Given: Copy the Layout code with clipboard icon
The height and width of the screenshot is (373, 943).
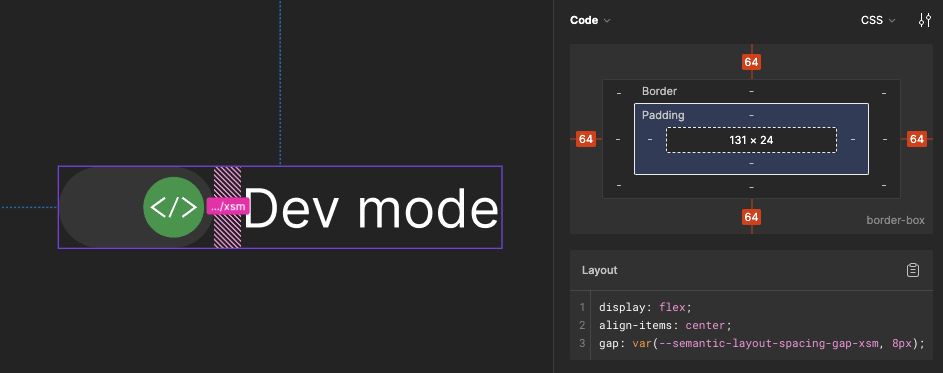Looking at the screenshot, I should pos(912,270).
